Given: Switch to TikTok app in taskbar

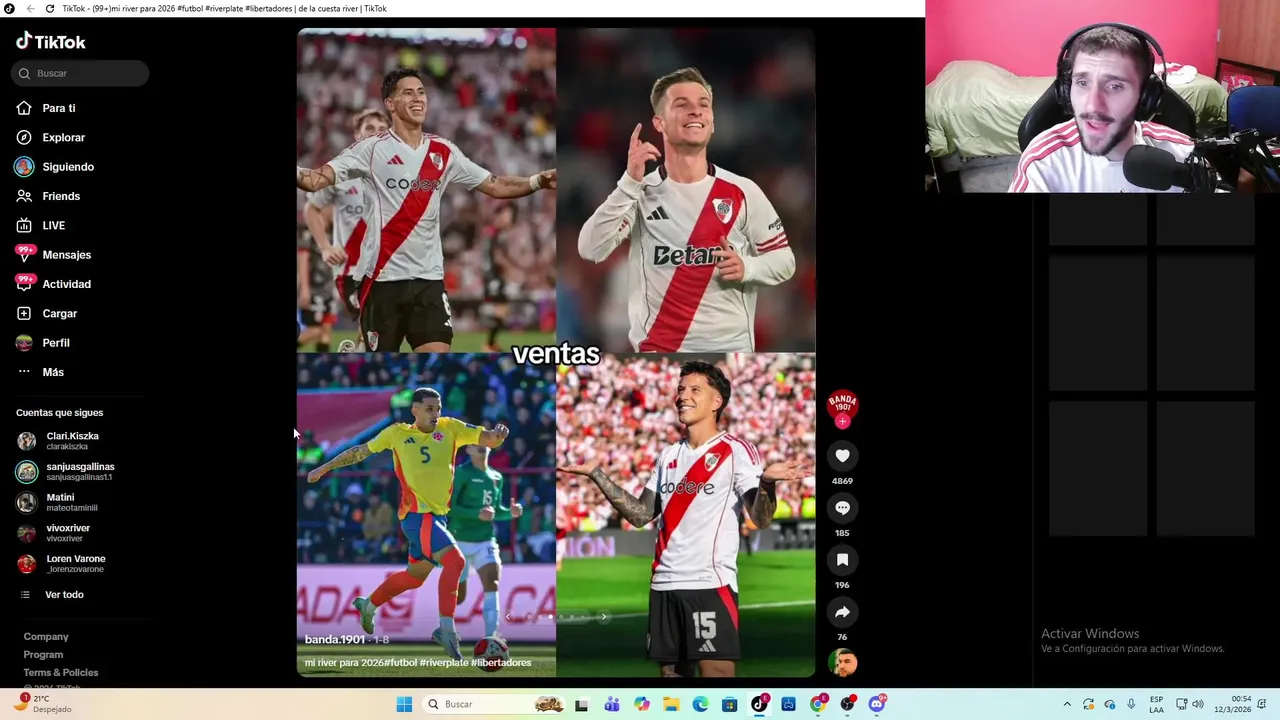Looking at the screenshot, I should click(x=759, y=704).
